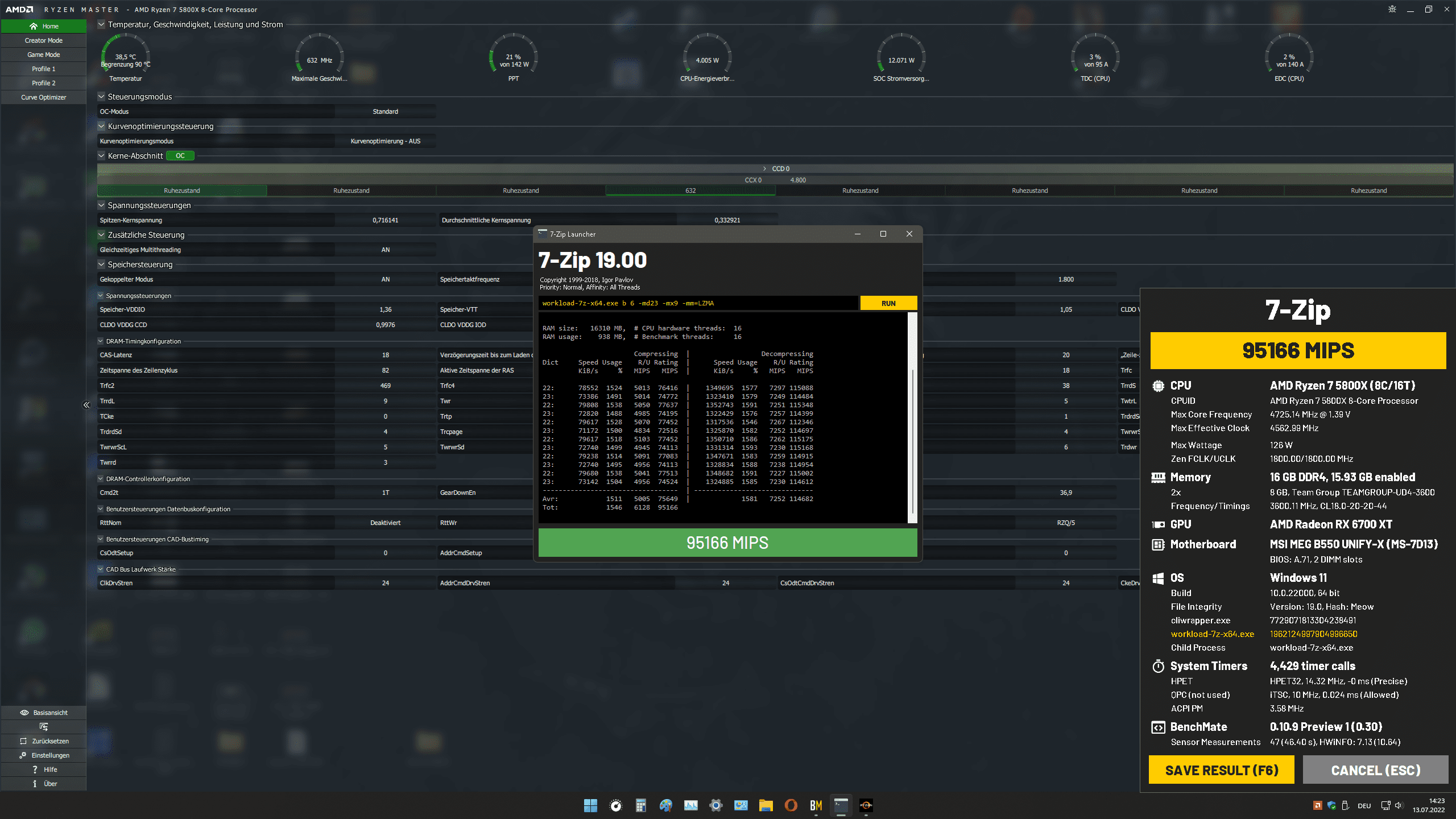This screenshot has height=819, width=1456.
Task: Open Hilfe in the sidebar
Action: pyautogui.click(x=43, y=770)
